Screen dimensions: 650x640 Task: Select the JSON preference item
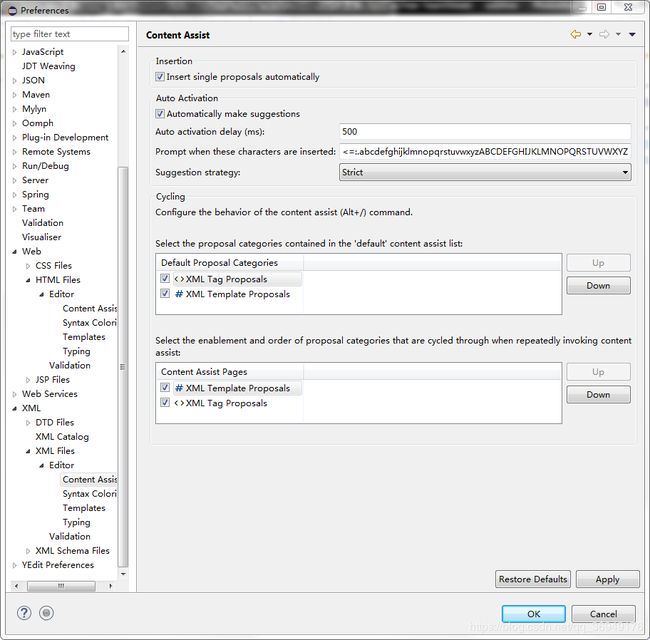[33, 80]
